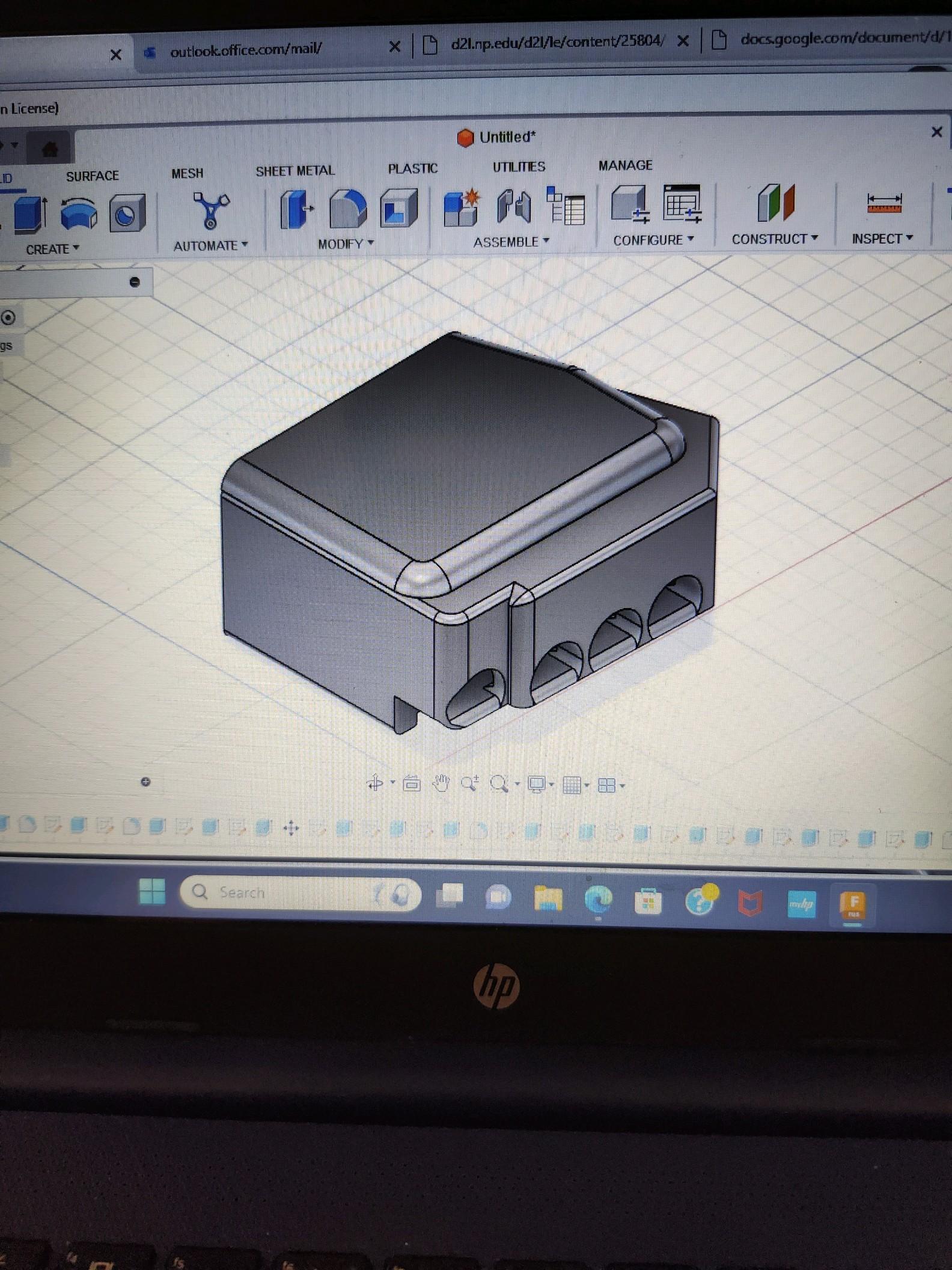Open the AUTOMATE dropdown menu
The height and width of the screenshot is (1270, 952).
[210, 245]
